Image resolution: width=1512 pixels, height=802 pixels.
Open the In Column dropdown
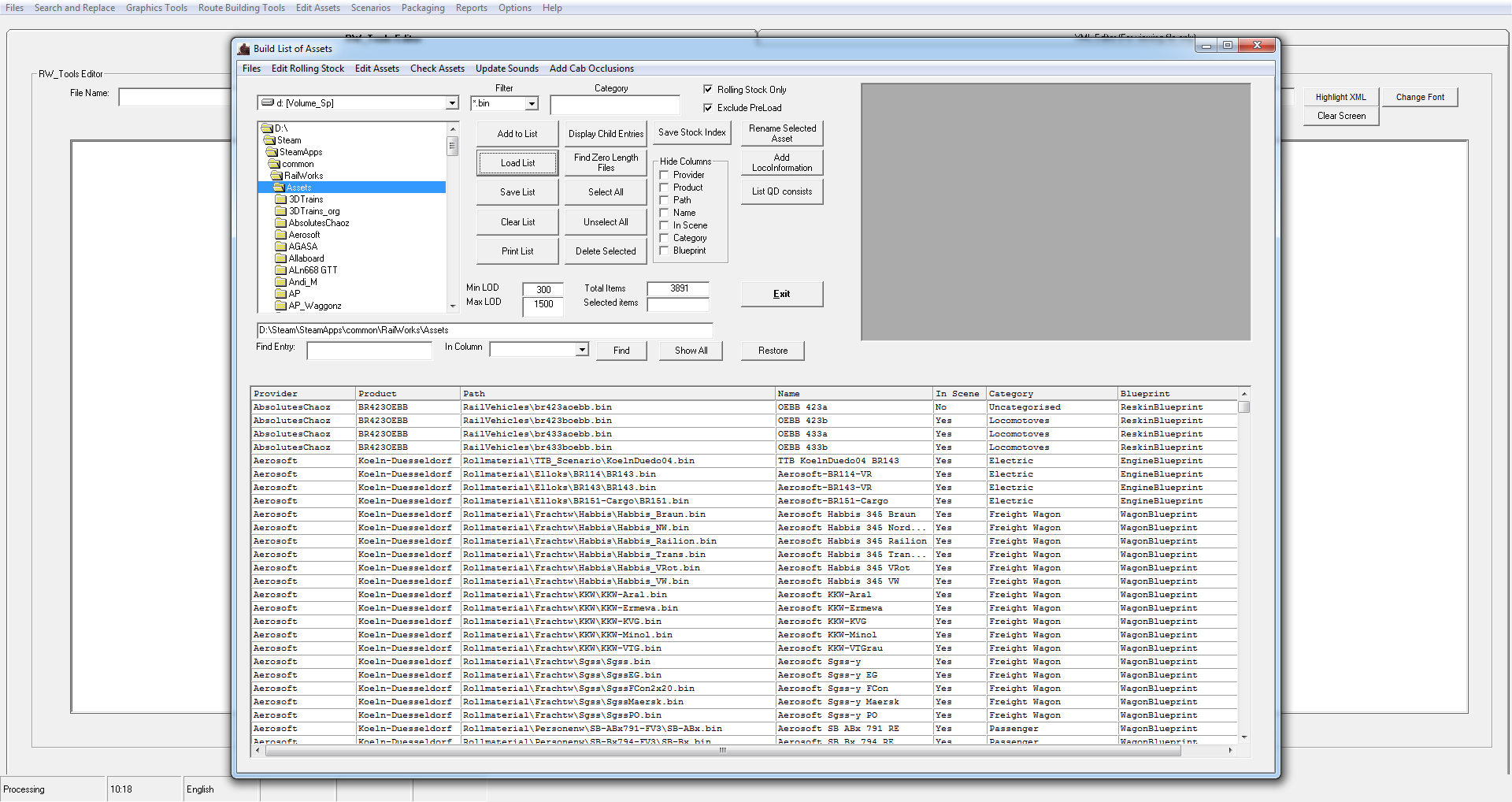(582, 350)
